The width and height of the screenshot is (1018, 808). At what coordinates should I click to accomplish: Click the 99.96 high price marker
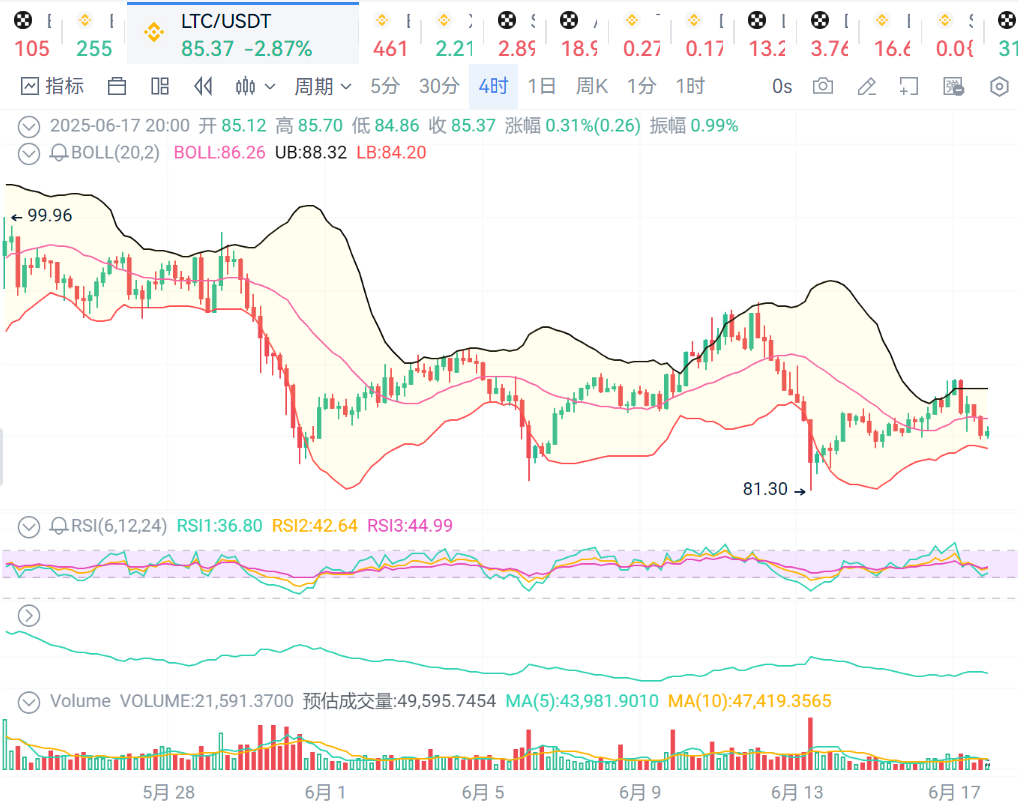click(42, 215)
